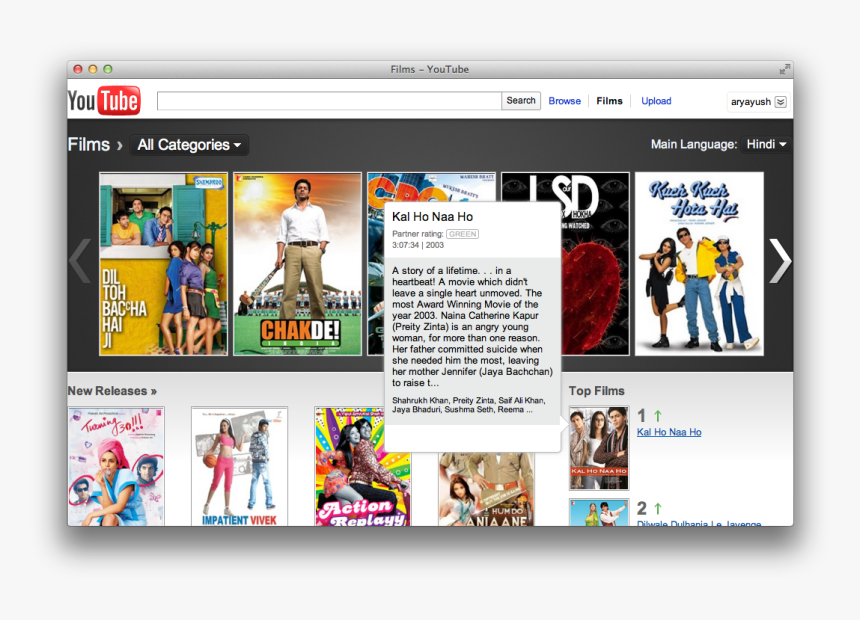
Task: Click the yellow minimize window button
Action: [93, 69]
